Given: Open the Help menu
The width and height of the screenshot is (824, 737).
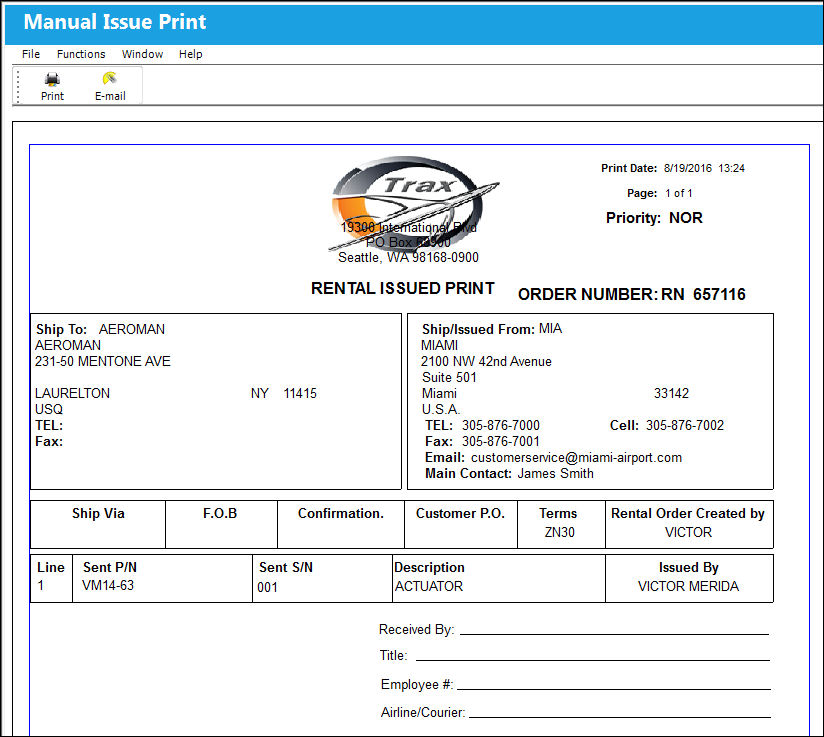Looking at the screenshot, I should coord(190,54).
